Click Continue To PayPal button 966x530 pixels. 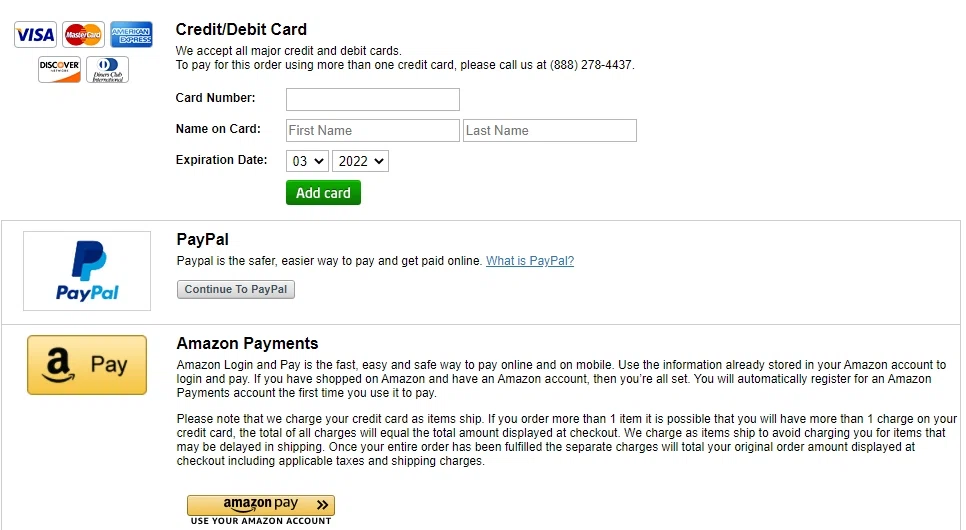[236, 290]
